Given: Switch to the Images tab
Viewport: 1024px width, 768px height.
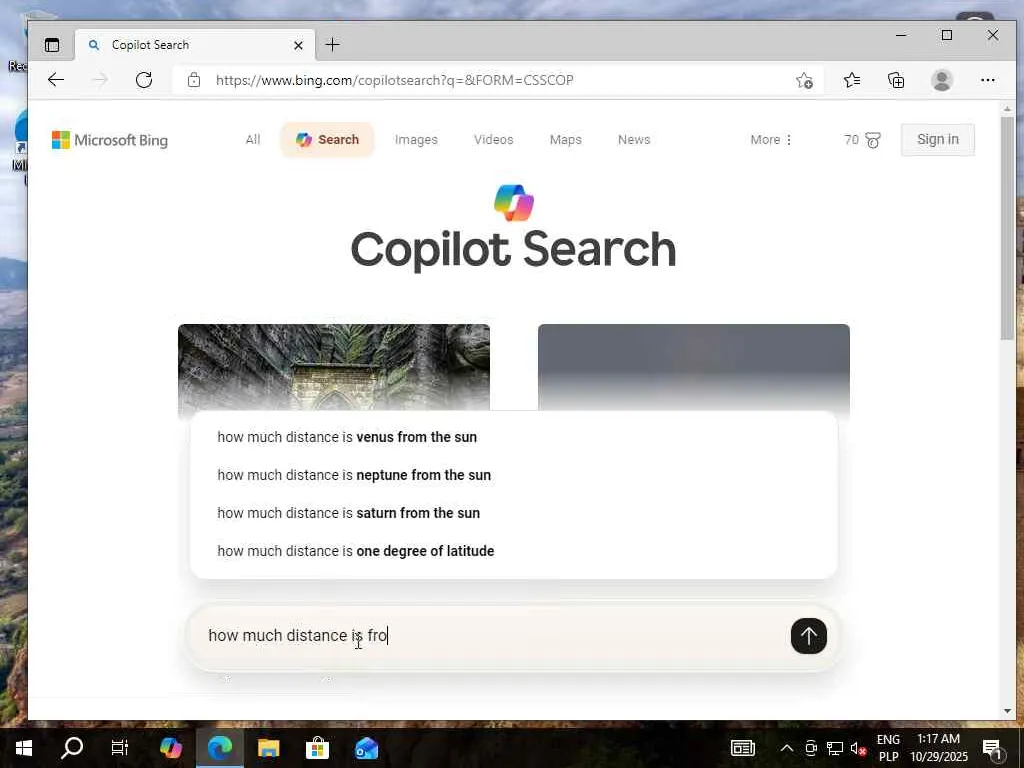Looking at the screenshot, I should click(x=416, y=139).
